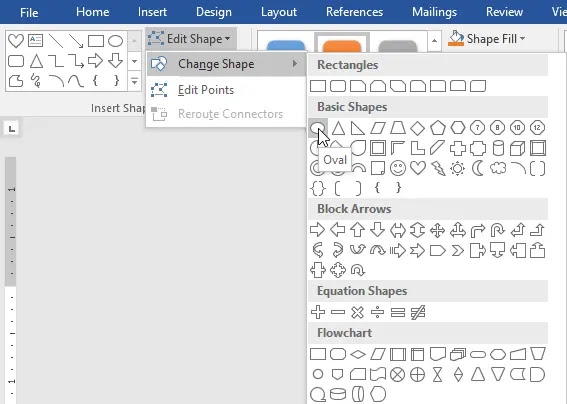The image size is (567, 404).
Task: Select the Flowchart Decision diamond shape
Action: 358,354
